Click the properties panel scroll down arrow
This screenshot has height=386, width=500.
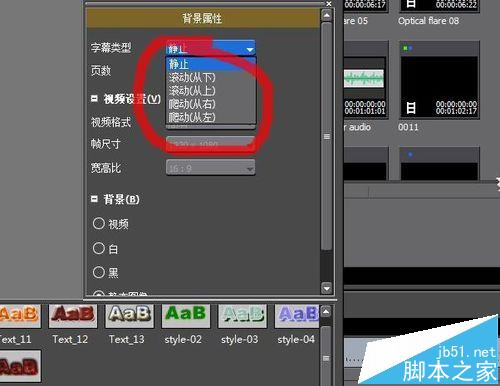click(327, 288)
